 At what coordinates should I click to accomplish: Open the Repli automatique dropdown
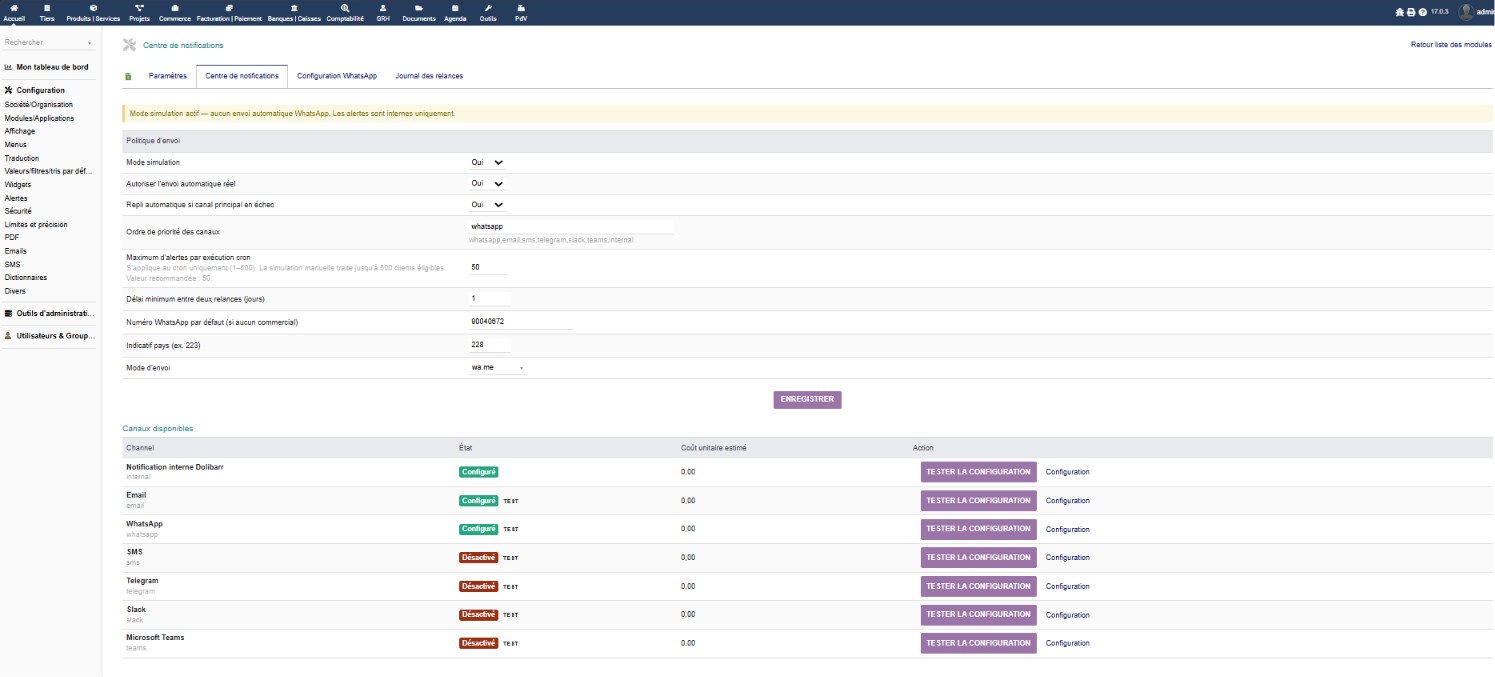coord(488,205)
